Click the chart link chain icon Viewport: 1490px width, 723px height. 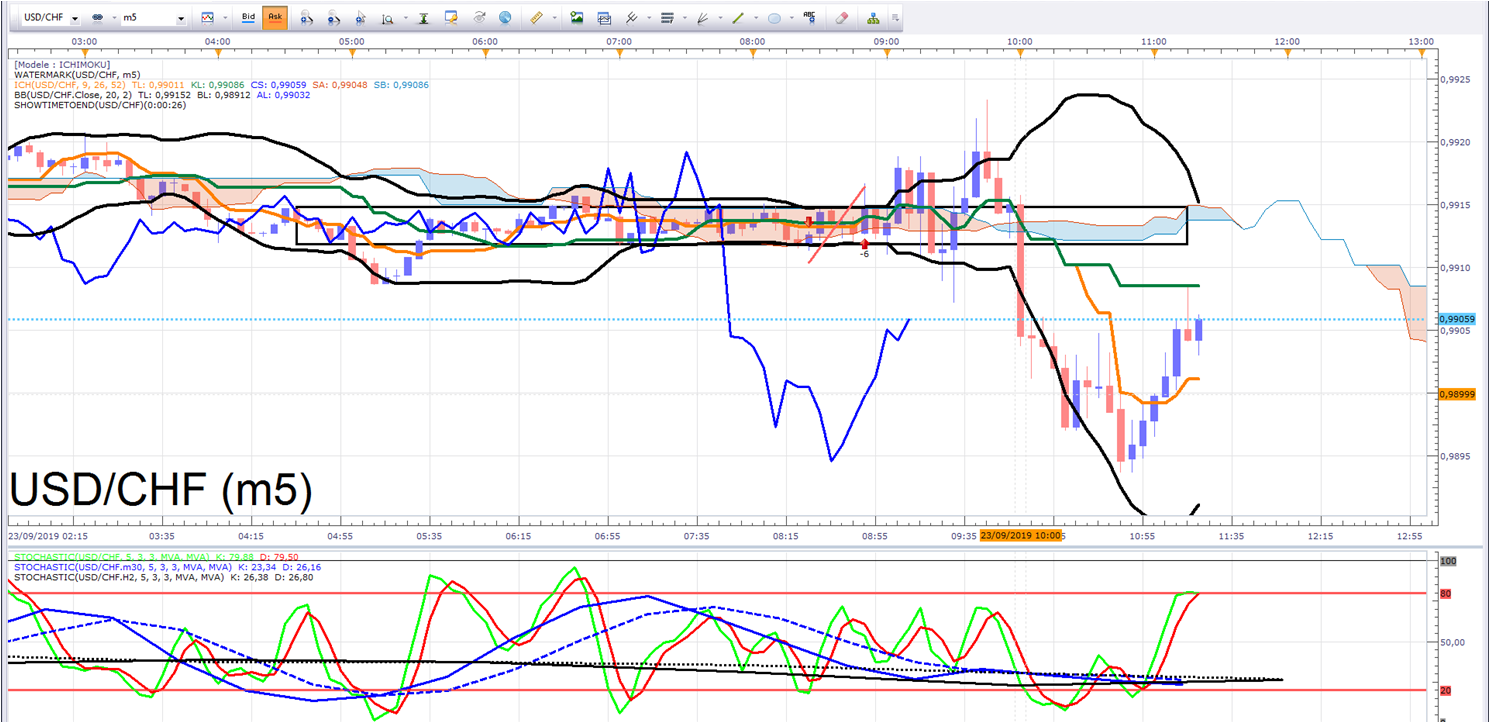97,18
